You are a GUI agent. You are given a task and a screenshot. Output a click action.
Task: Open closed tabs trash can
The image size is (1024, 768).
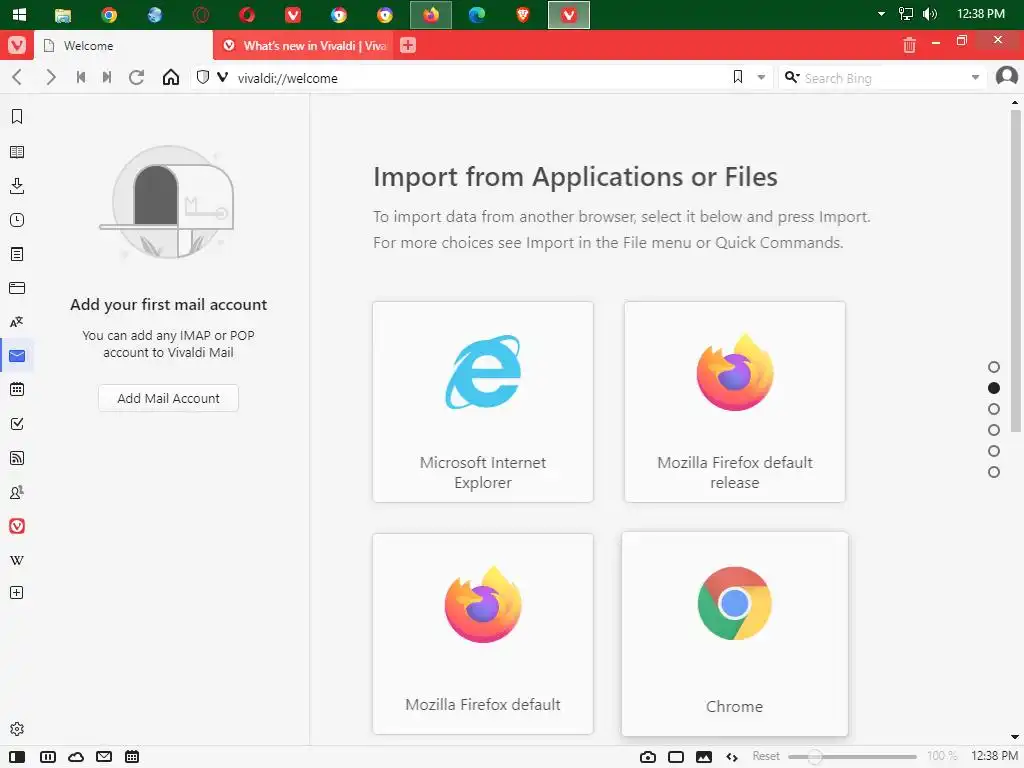(909, 44)
